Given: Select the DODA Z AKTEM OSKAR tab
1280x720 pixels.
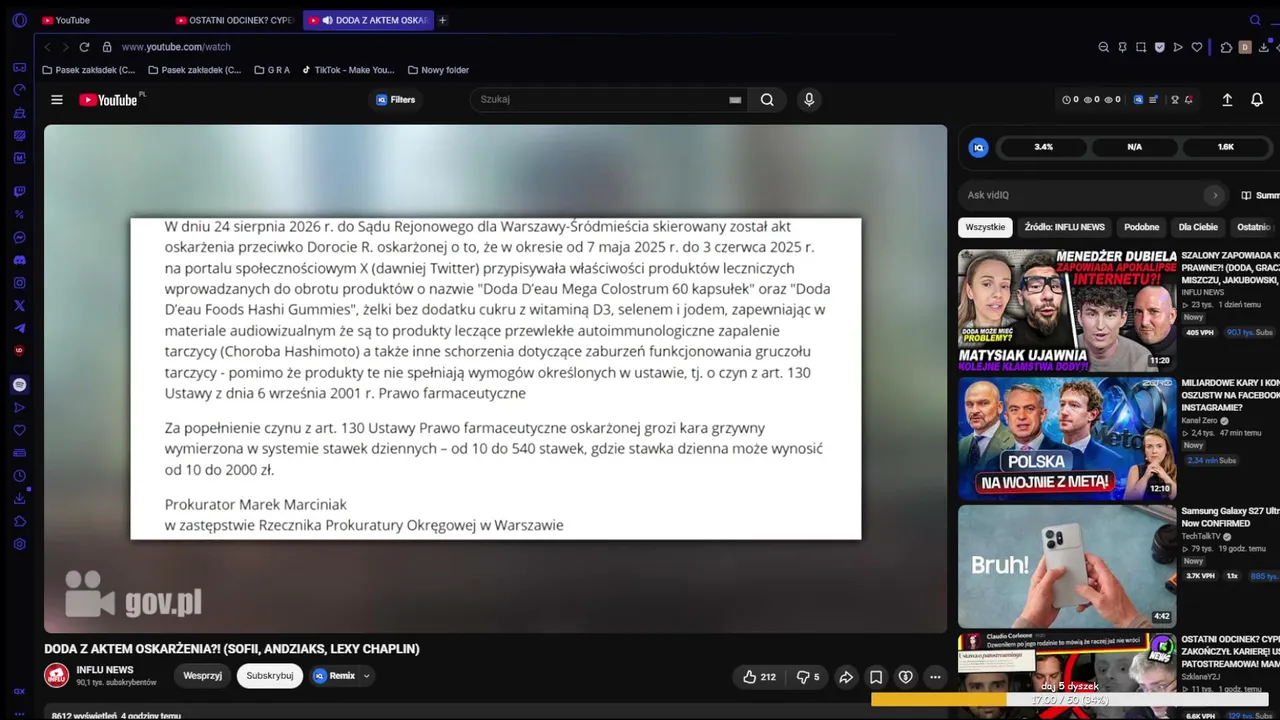Looking at the screenshot, I should point(368,20).
